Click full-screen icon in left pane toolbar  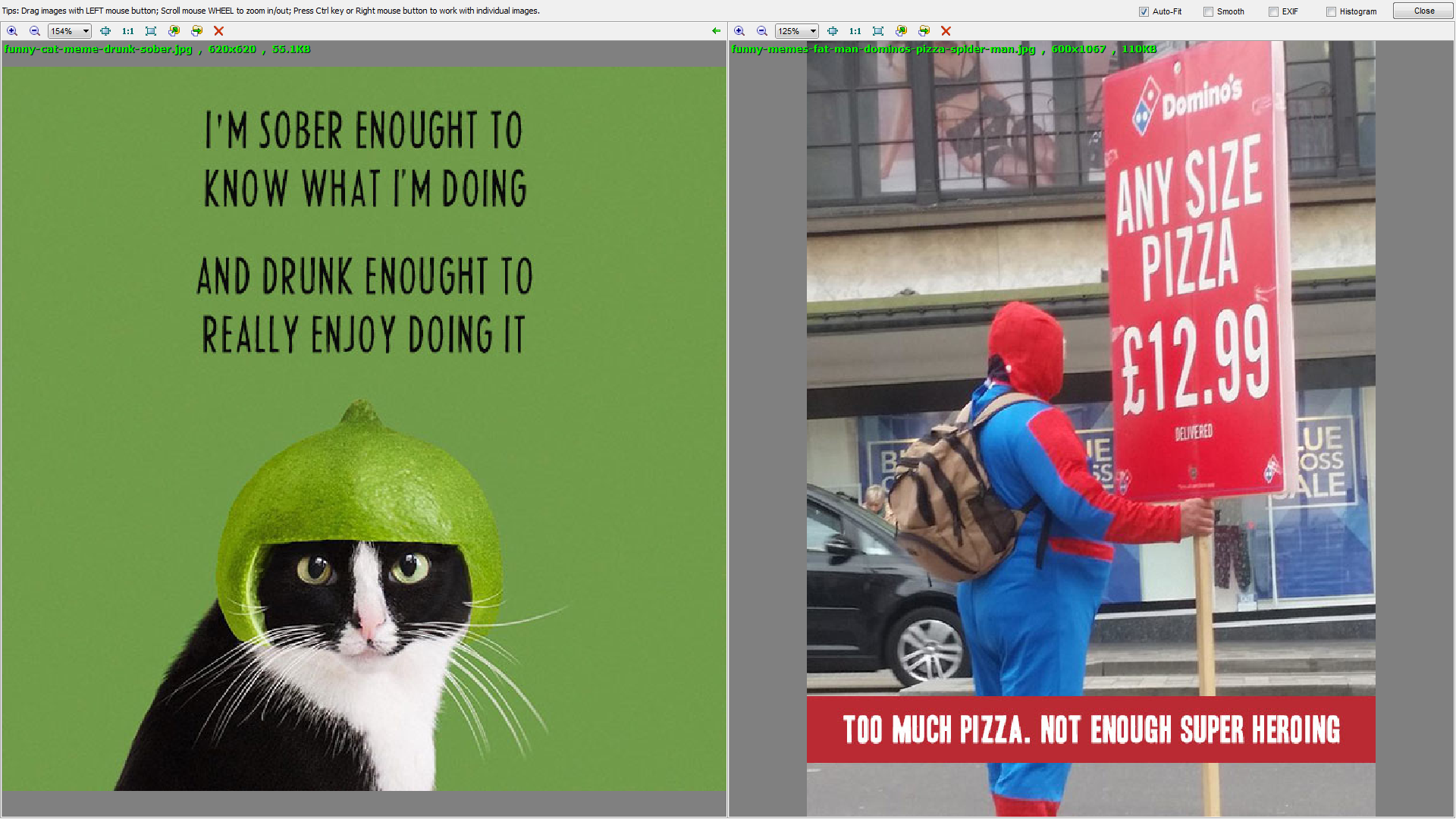[x=151, y=31]
